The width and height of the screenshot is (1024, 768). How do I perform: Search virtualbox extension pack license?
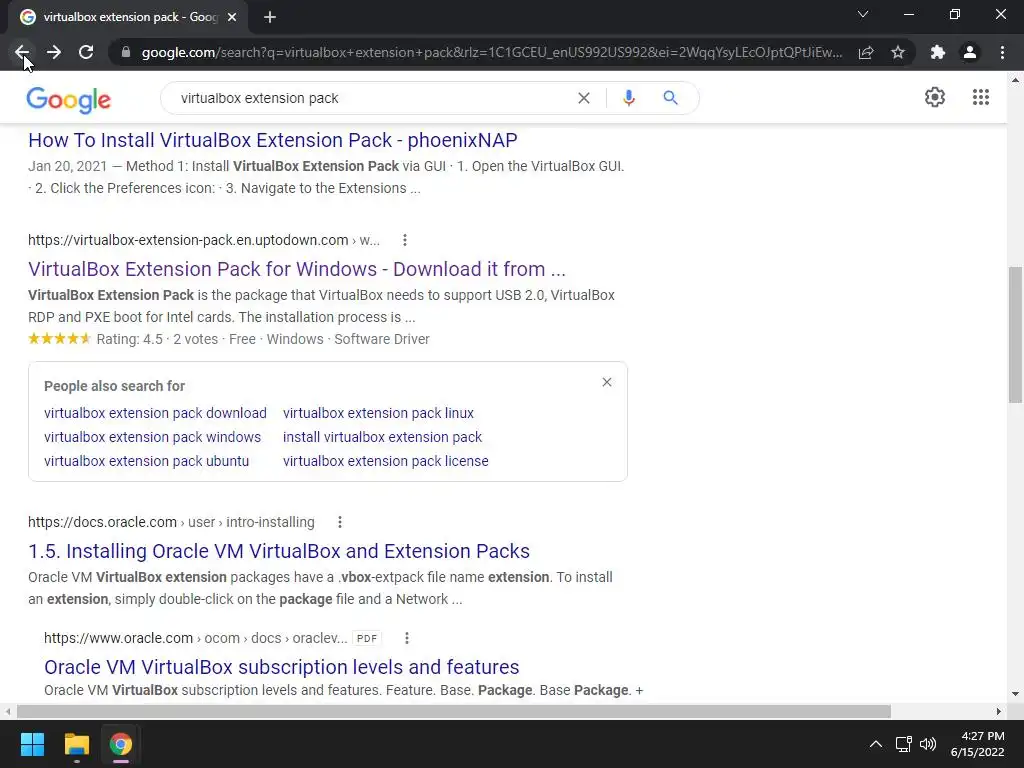[385, 461]
